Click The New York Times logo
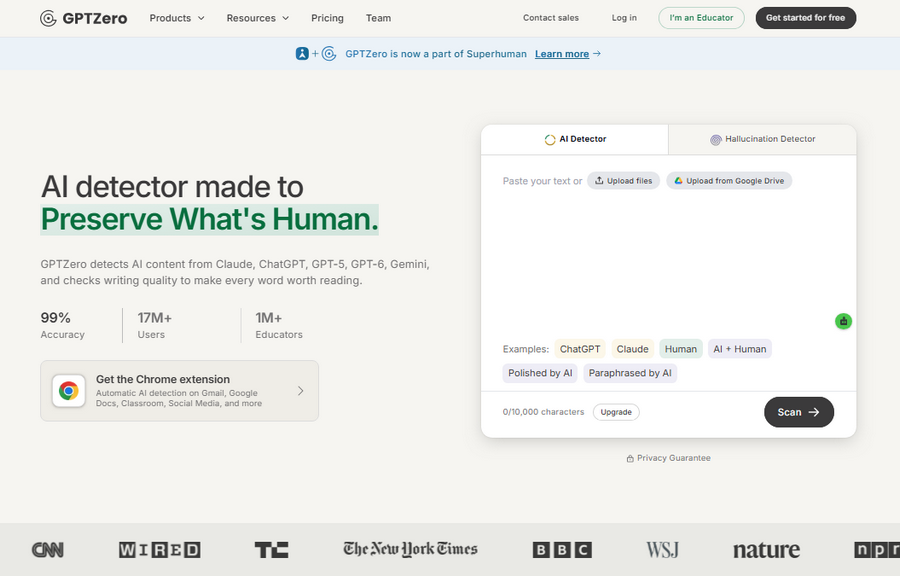The width and height of the screenshot is (900, 576). tap(410, 549)
